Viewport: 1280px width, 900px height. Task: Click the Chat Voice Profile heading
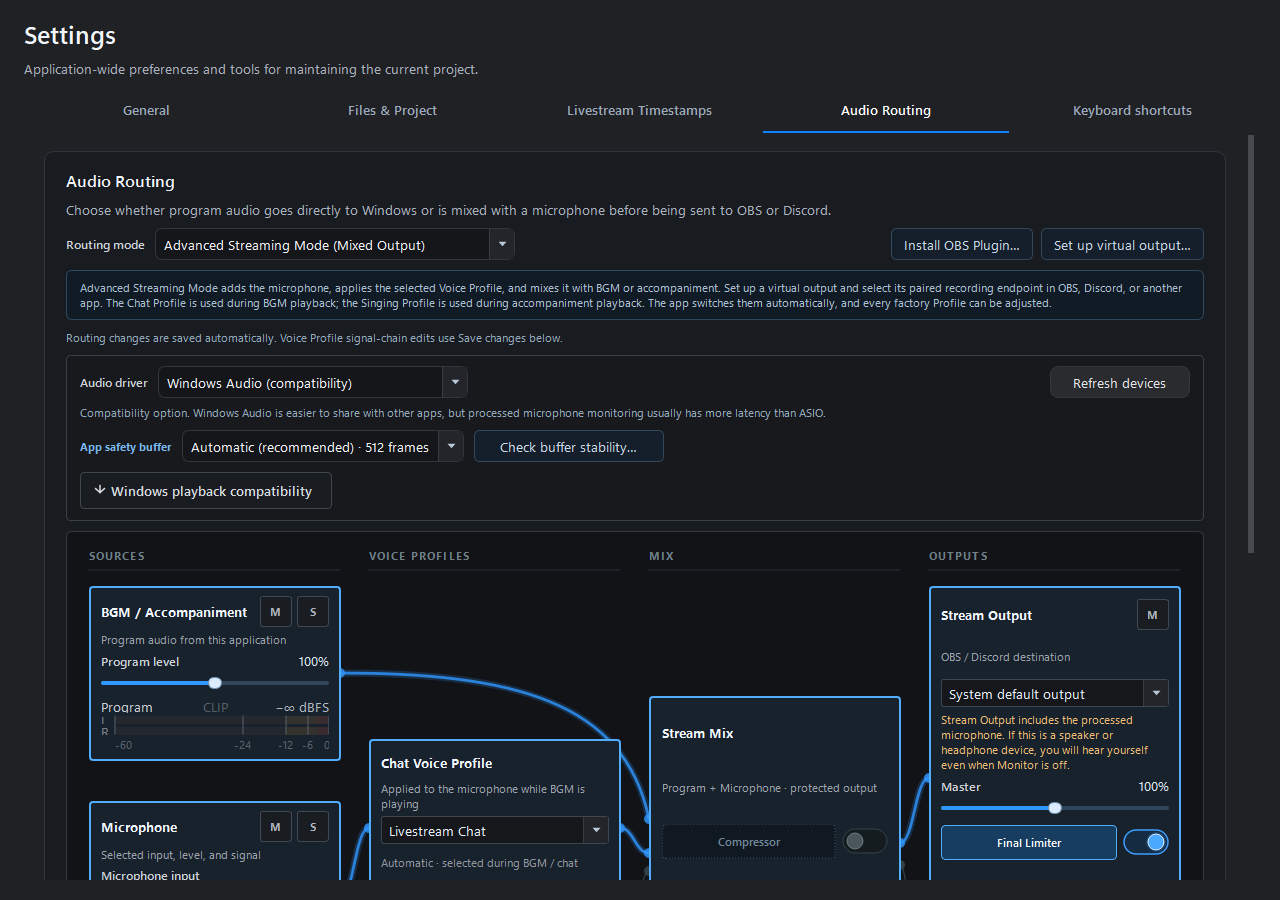pos(437,764)
